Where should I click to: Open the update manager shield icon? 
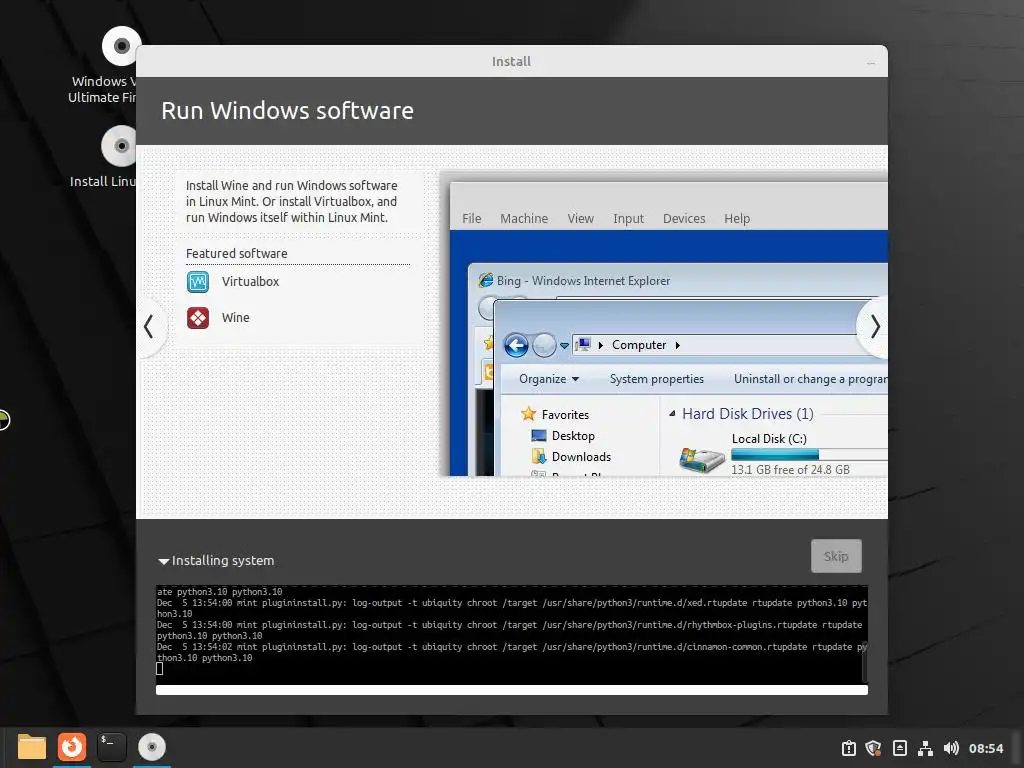tap(873, 748)
